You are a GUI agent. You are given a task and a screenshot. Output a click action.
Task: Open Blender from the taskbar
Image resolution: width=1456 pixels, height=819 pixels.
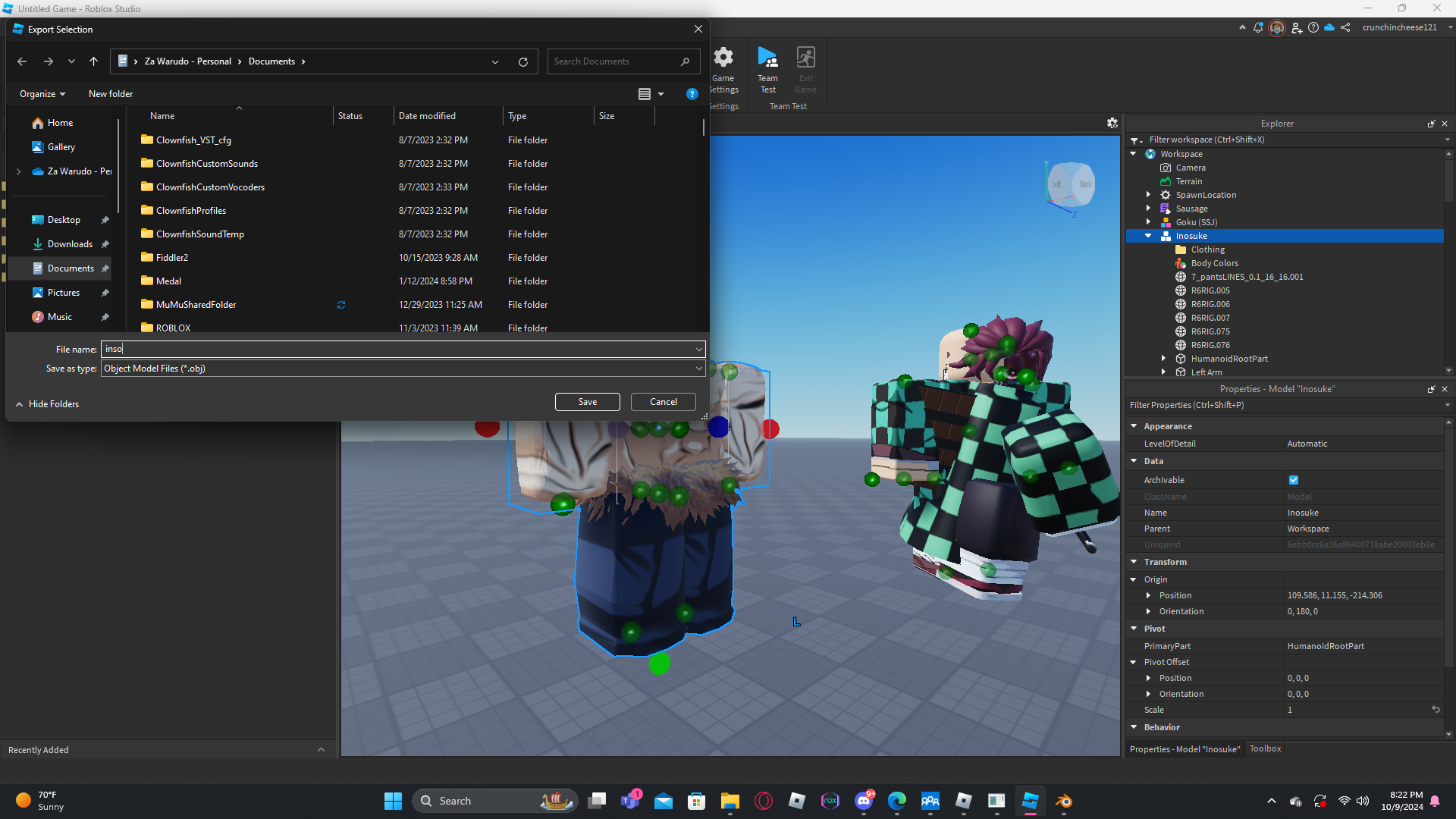(1063, 801)
